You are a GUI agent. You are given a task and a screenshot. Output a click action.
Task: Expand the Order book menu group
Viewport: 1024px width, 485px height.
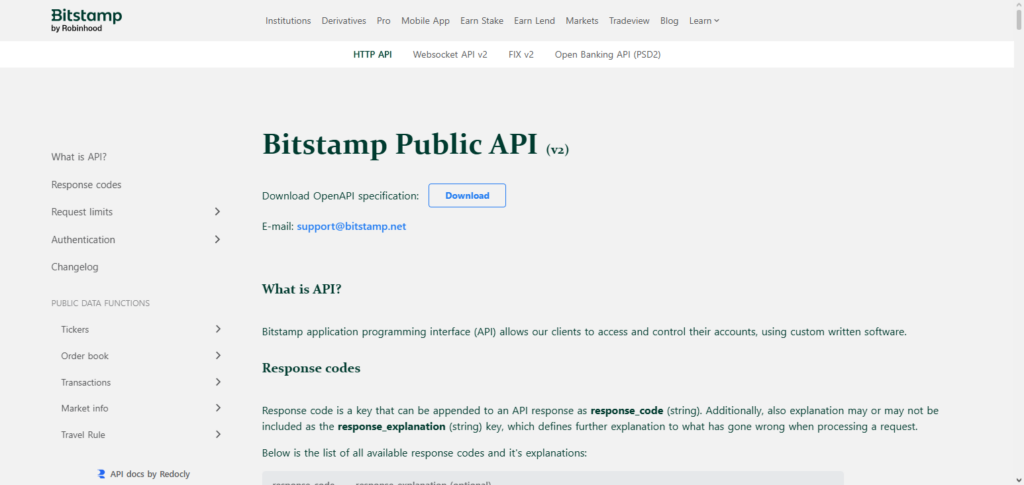click(x=217, y=356)
